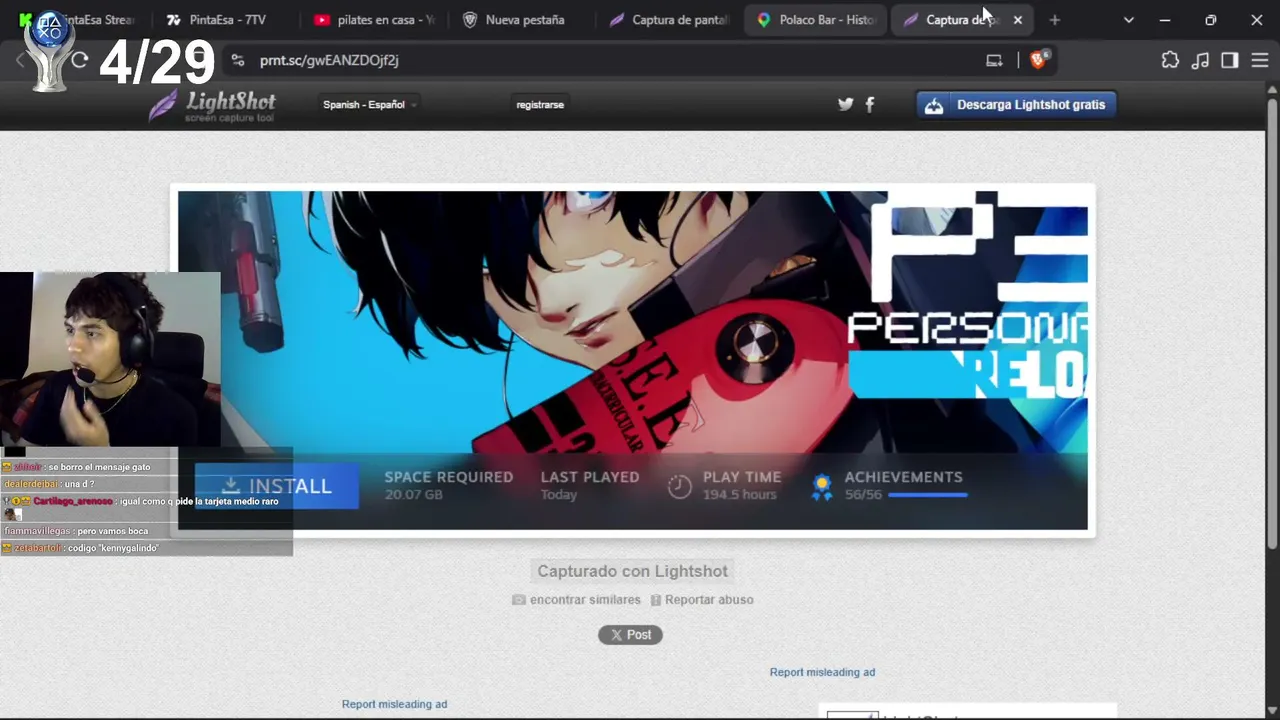Click the screen cast icon in address bar
The image size is (1280, 720).
994,60
